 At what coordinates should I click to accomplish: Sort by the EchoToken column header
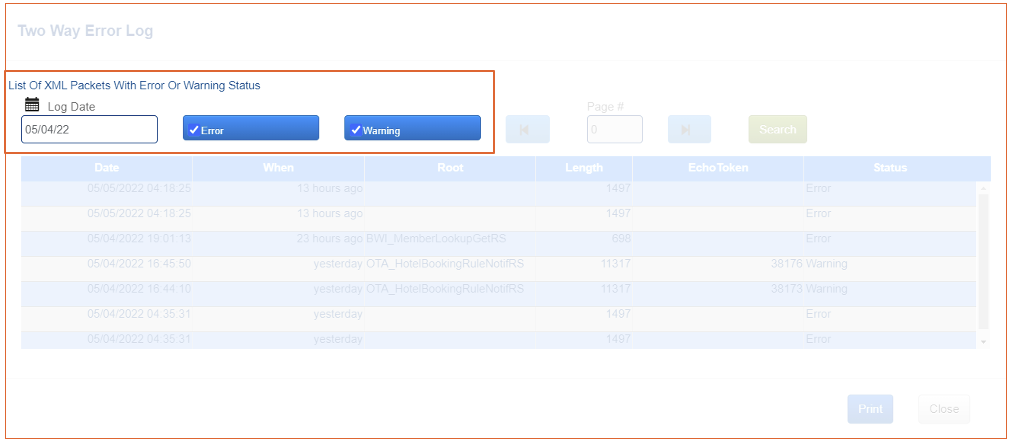point(717,168)
